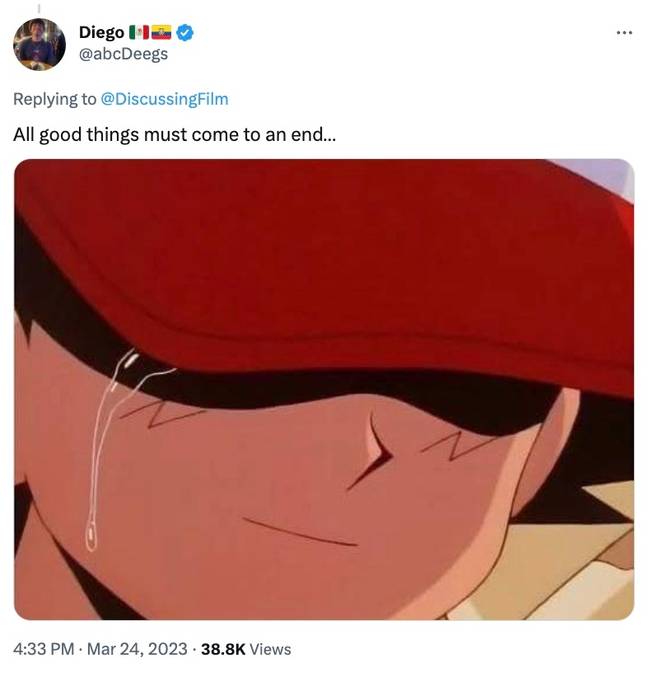Open the crying anime character image
The image size is (648, 673).
point(324,389)
